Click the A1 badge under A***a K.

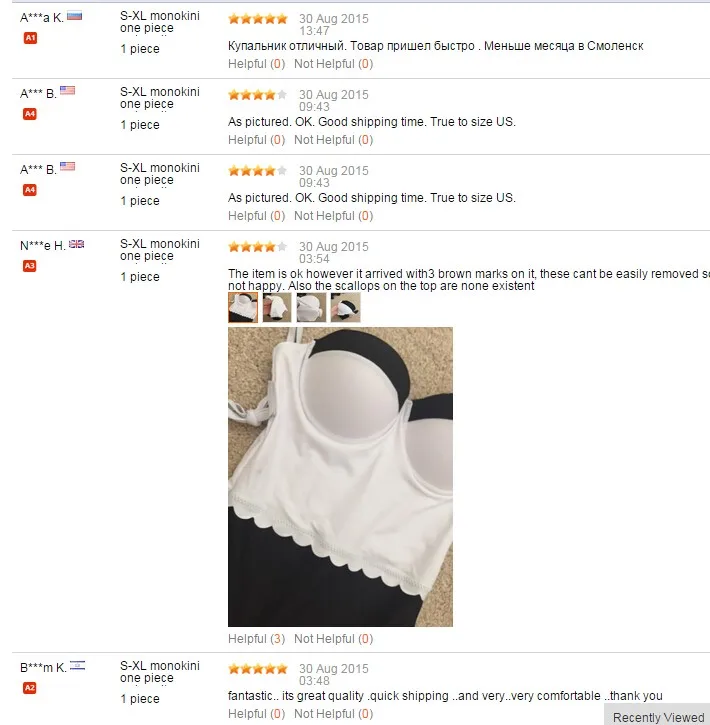[30, 38]
